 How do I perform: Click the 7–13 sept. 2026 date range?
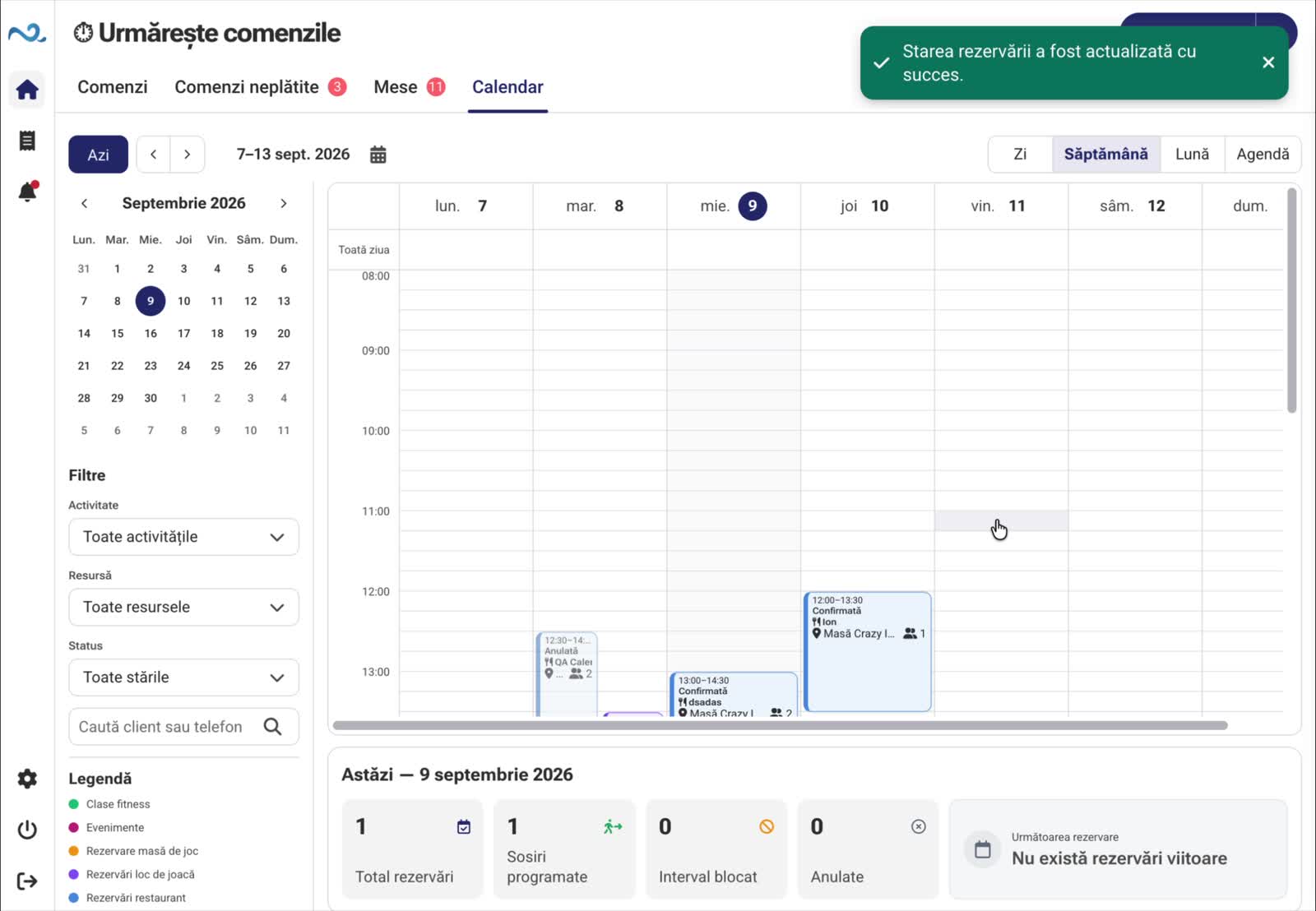click(294, 155)
